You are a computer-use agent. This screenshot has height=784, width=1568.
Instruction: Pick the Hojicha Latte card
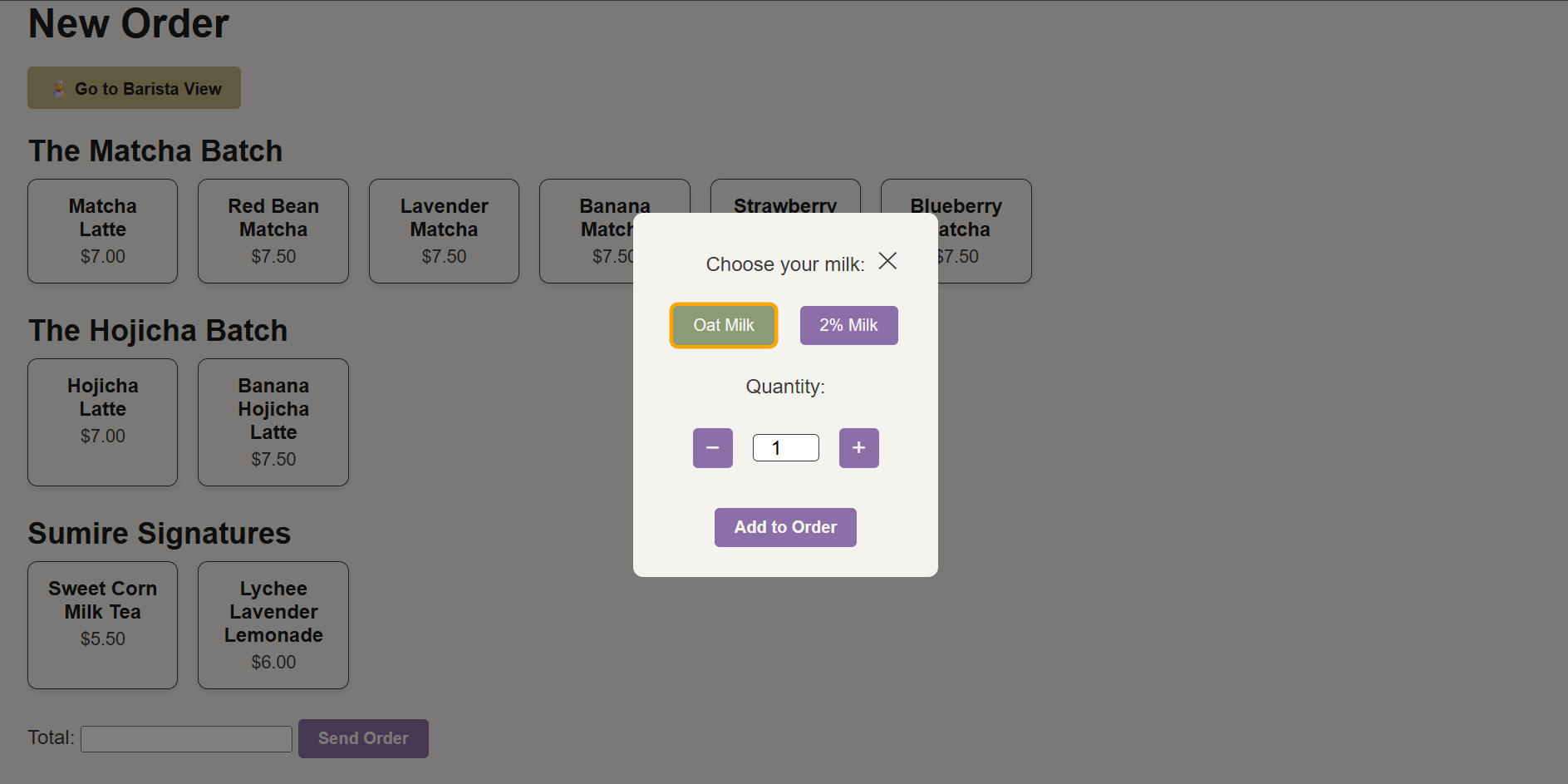pyautogui.click(x=102, y=422)
